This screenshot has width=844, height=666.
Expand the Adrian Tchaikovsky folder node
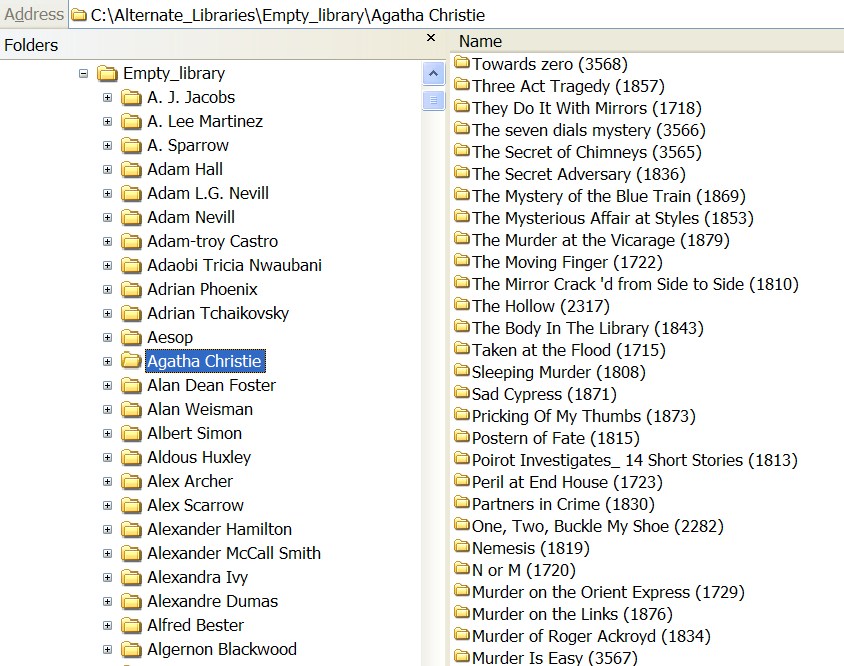108,313
